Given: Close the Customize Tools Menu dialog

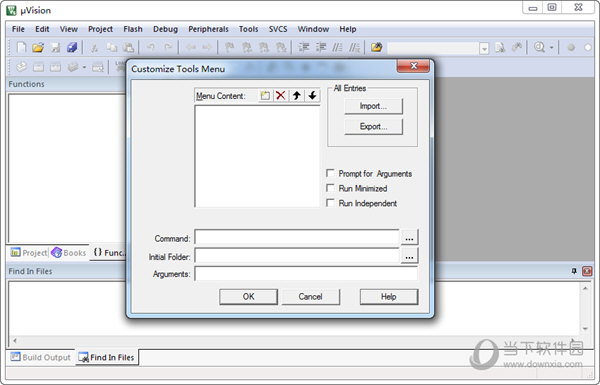Looking at the screenshot, I should pos(413,66).
